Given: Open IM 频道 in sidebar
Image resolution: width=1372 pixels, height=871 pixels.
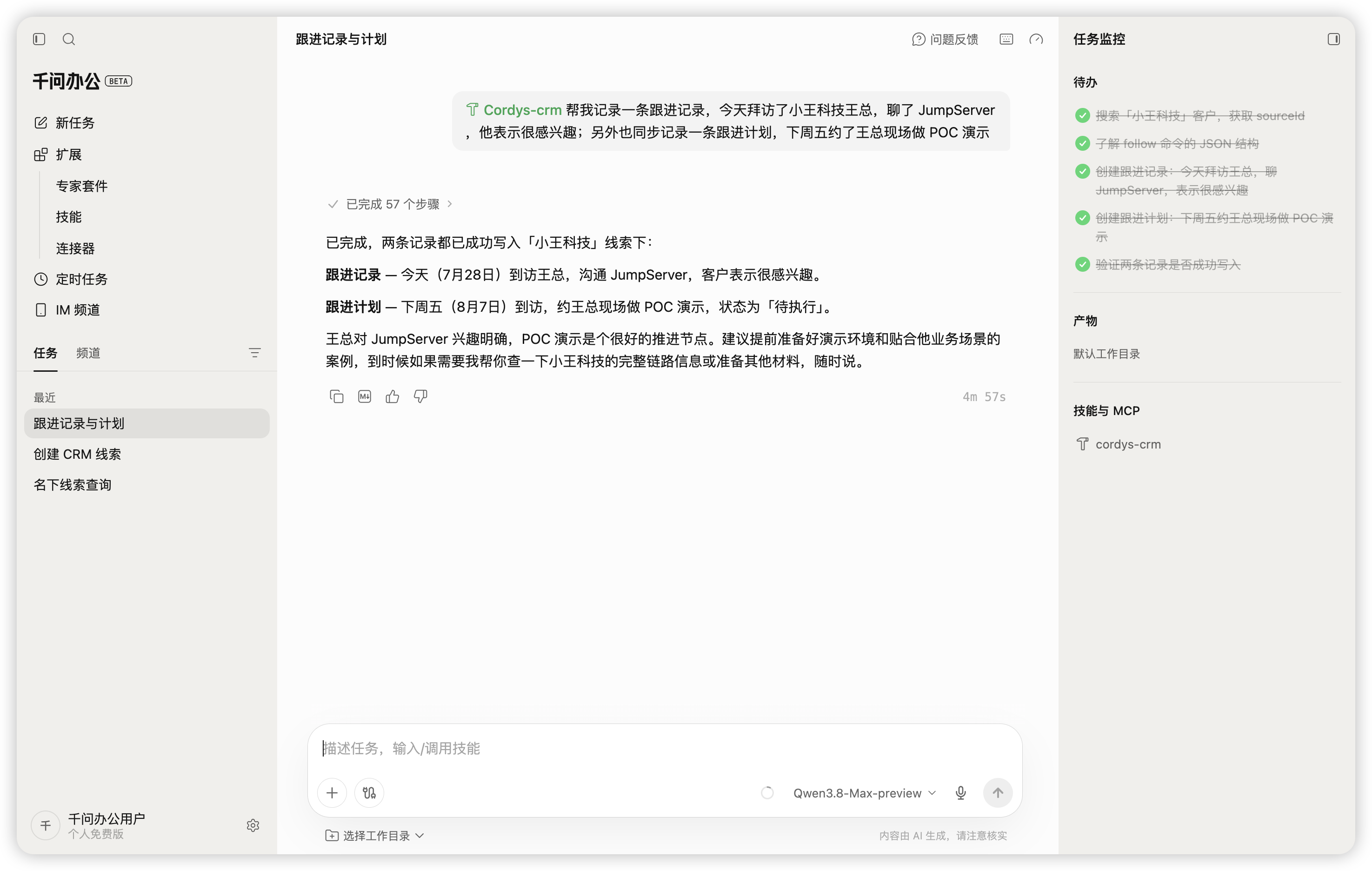Looking at the screenshot, I should (x=67, y=309).
